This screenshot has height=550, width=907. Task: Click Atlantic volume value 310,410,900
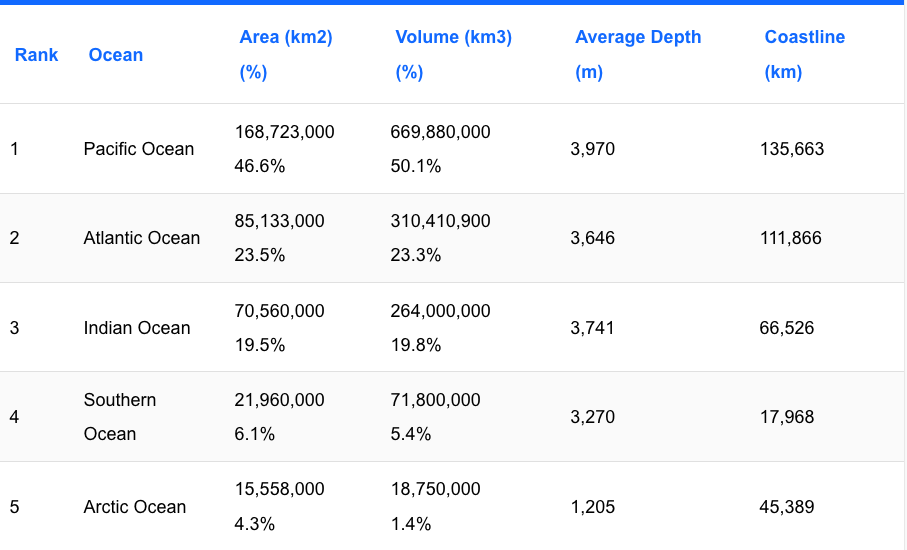[x=440, y=221]
